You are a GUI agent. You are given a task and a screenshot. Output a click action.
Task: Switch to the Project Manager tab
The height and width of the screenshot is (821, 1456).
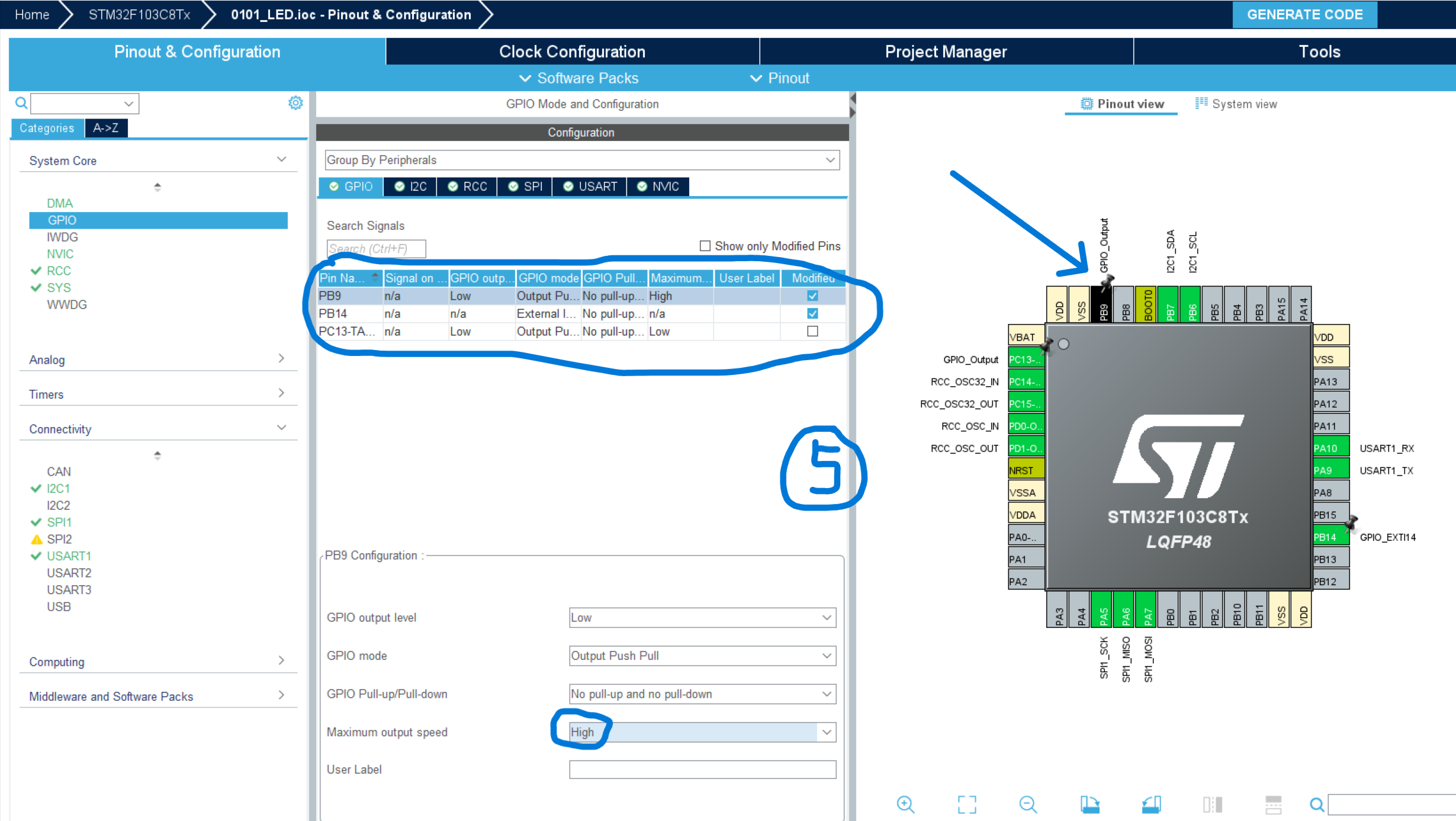click(946, 52)
